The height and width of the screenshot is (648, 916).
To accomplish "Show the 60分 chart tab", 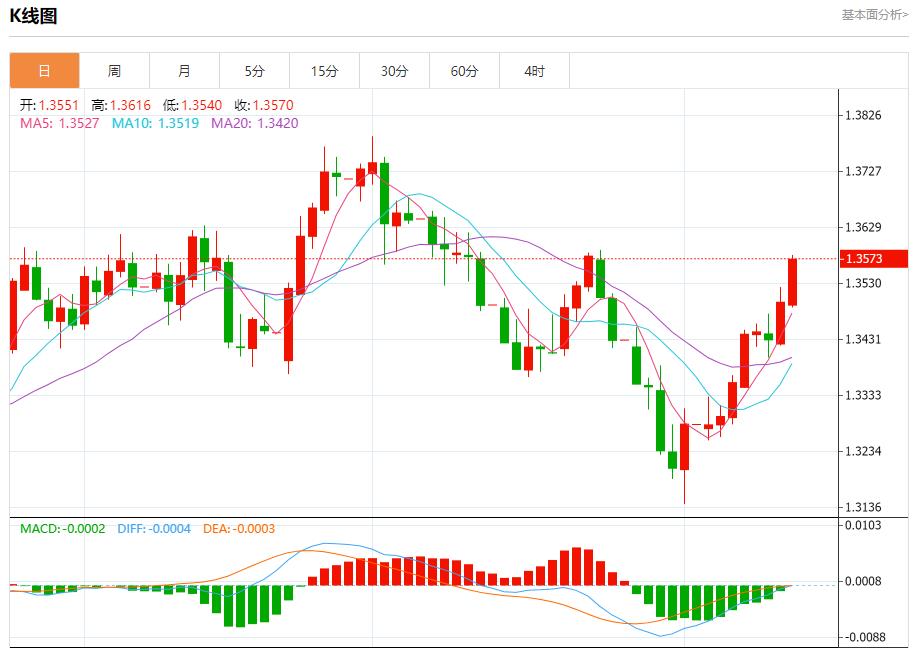I will [464, 71].
